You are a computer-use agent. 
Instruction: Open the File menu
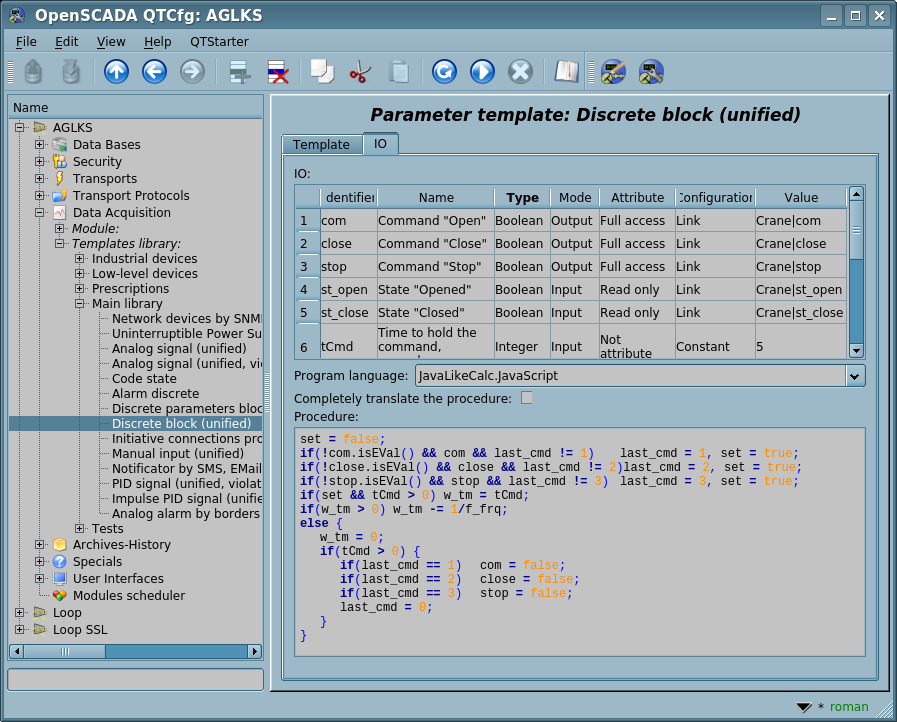coord(26,42)
